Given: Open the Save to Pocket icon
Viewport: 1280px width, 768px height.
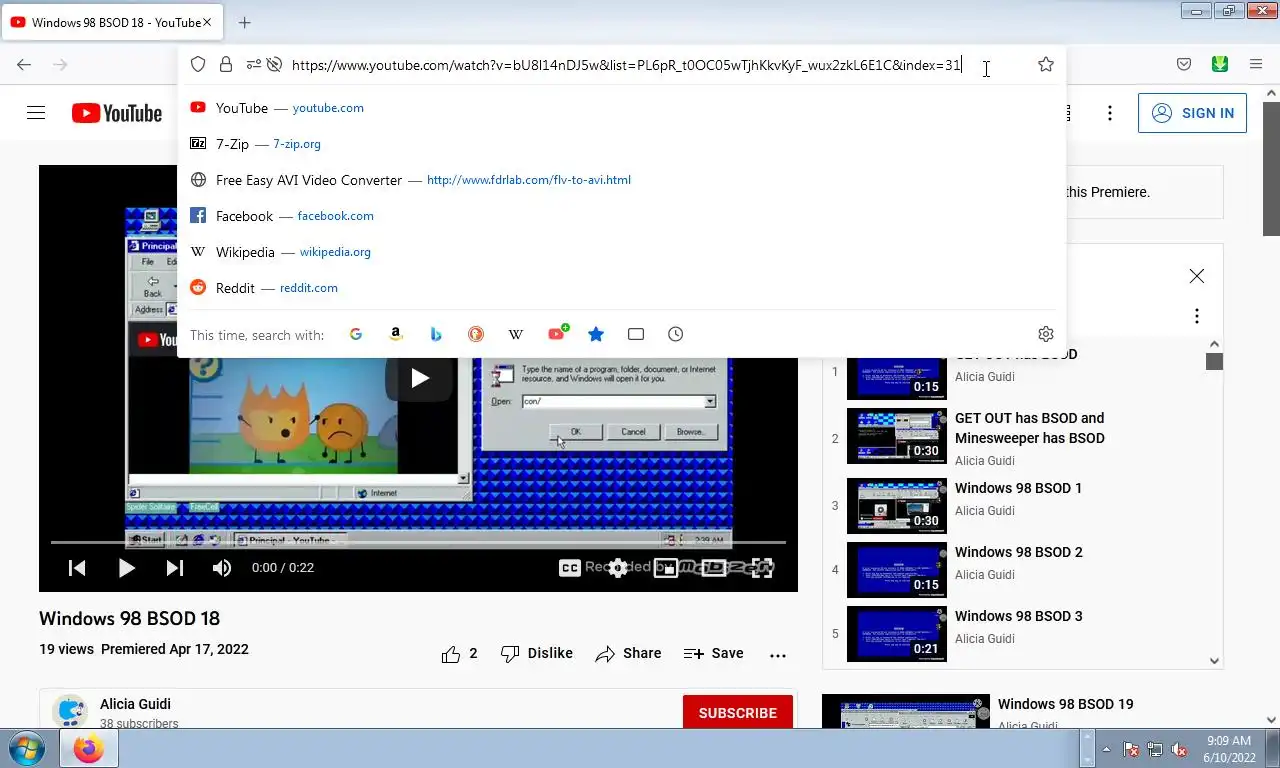Looking at the screenshot, I should [1184, 65].
